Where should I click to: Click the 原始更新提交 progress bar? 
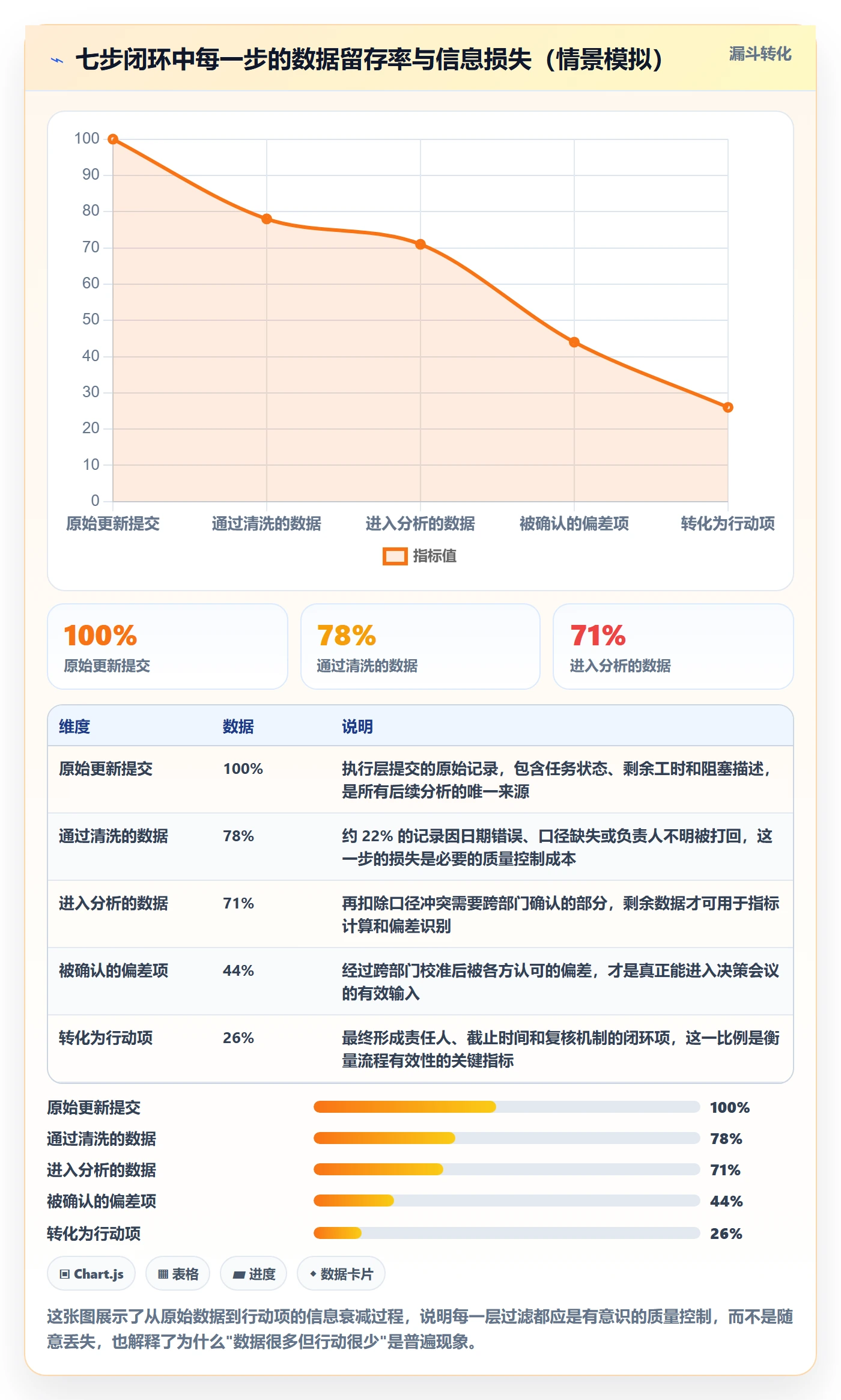pos(507,1107)
